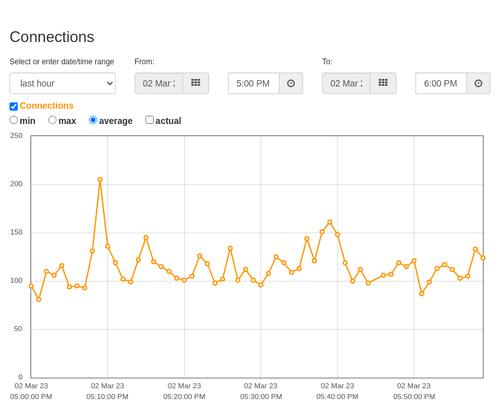Click the To date field showing 02 Mar
Image resolution: width=500 pixels, height=403 pixels.
pyautogui.click(x=346, y=83)
